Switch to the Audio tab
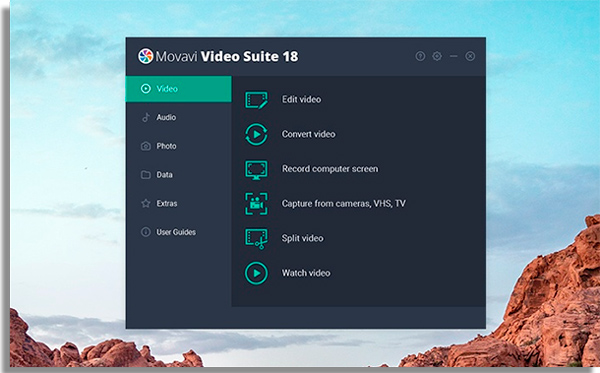The image size is (600, 373). pos(179,117)
